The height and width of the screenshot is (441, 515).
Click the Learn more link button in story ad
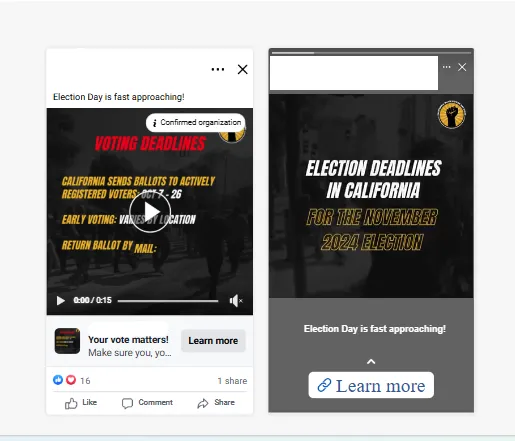(x=371, y=385)
